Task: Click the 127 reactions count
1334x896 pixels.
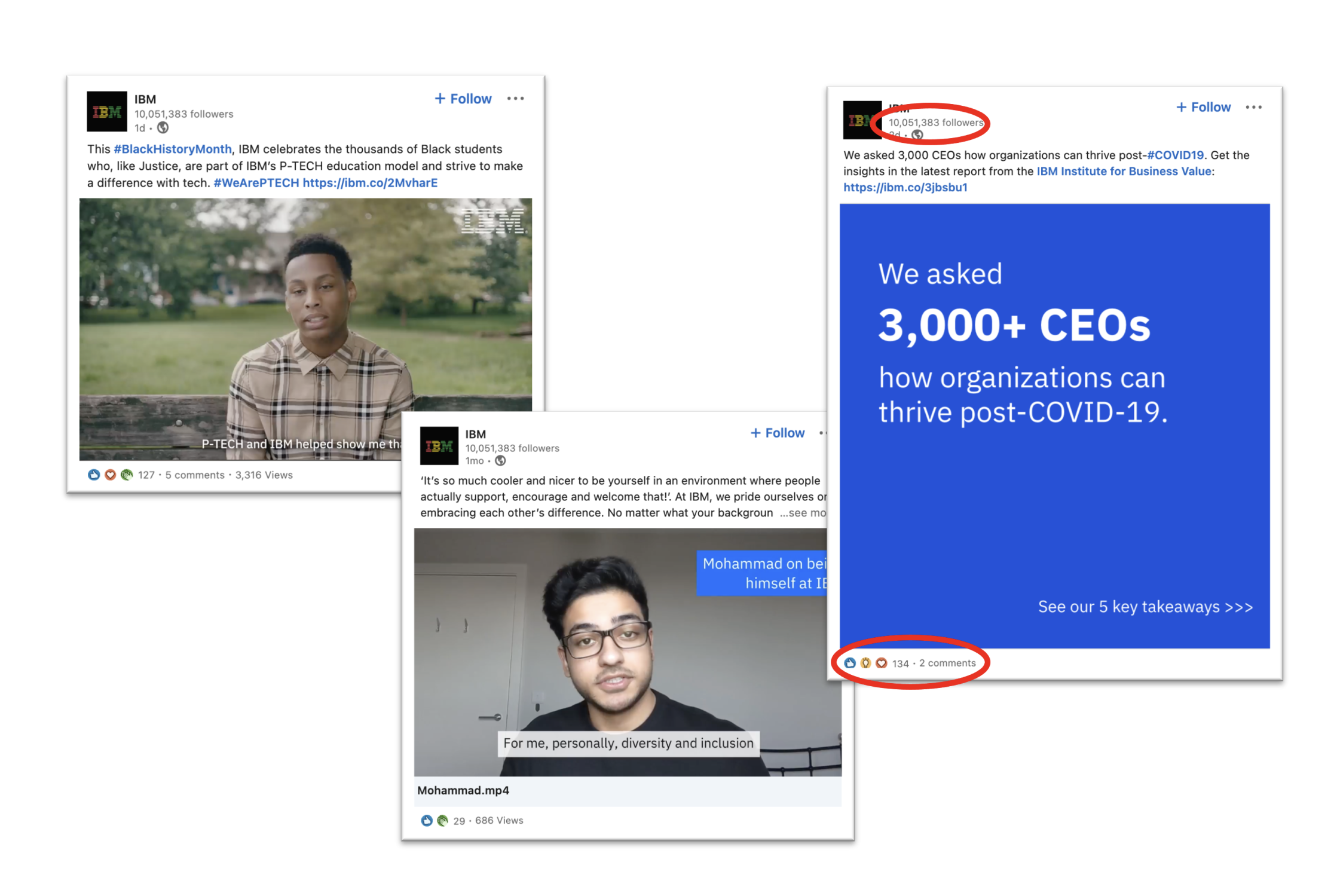Action: tap(146, 475)
